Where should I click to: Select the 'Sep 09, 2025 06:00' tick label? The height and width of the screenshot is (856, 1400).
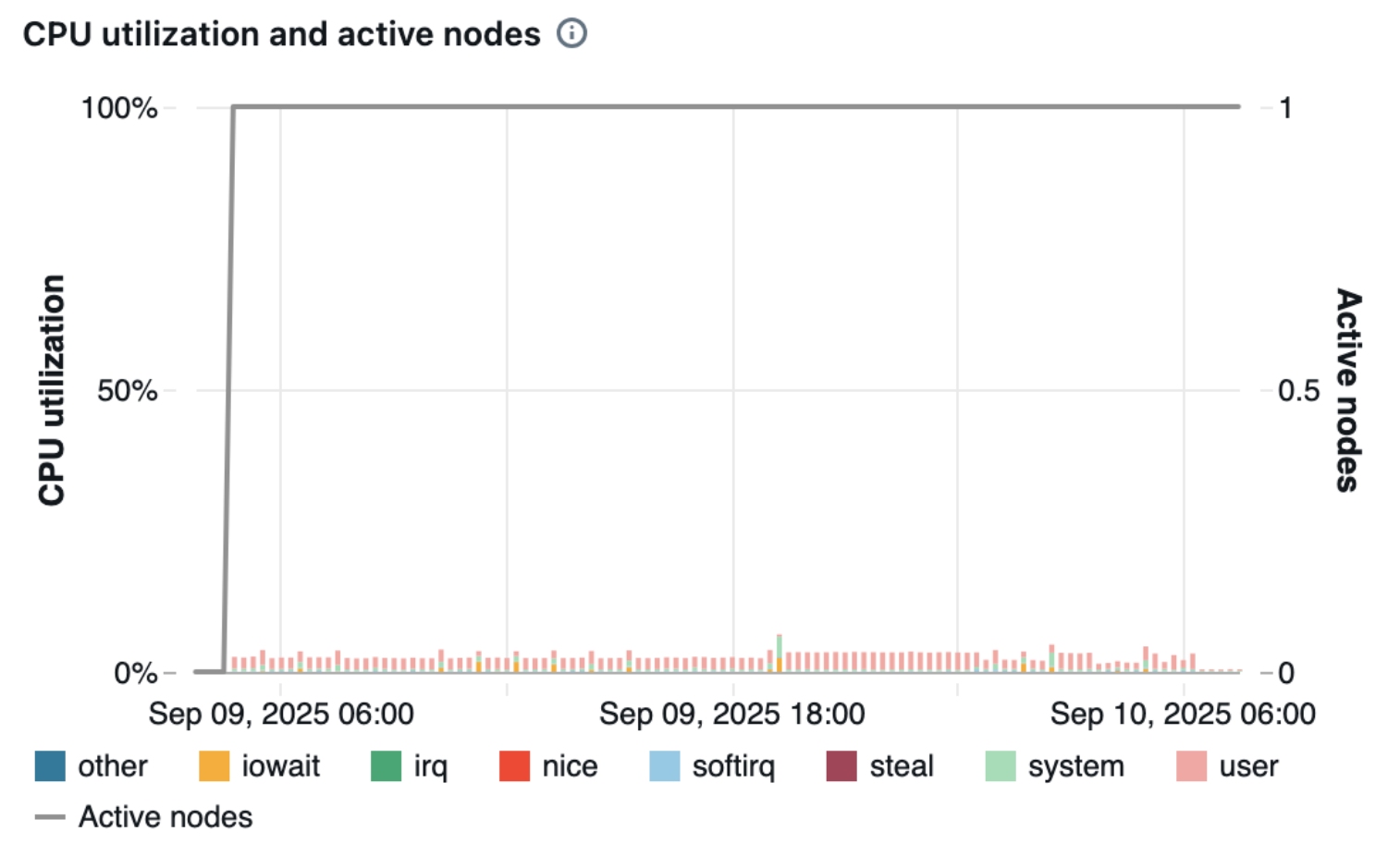[x=281, y=714]
